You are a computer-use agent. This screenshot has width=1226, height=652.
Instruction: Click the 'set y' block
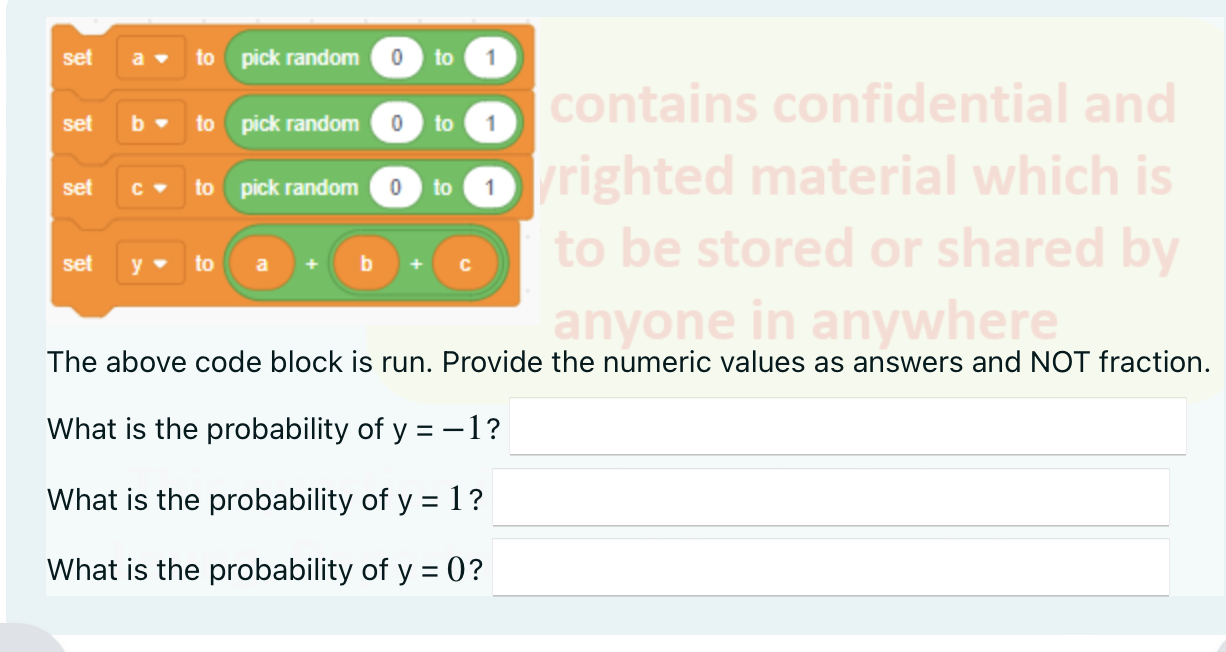pos(78,263)
